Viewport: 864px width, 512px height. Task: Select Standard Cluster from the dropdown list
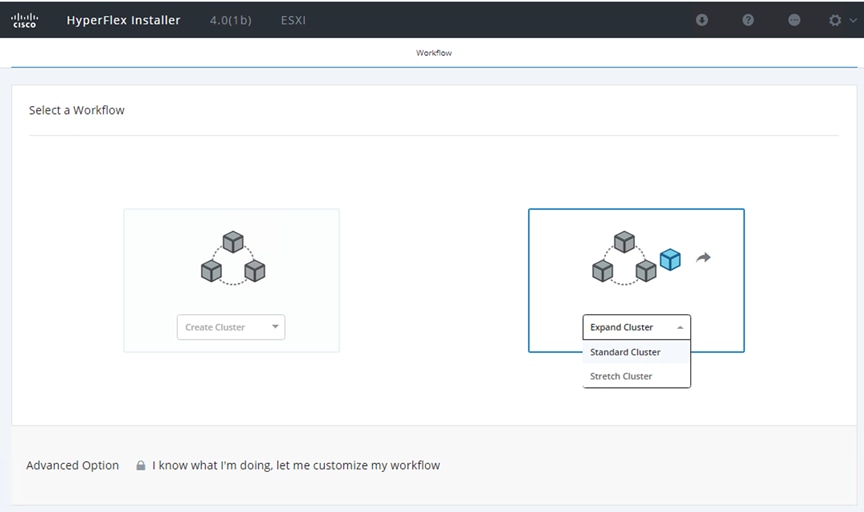pos(636,352)
